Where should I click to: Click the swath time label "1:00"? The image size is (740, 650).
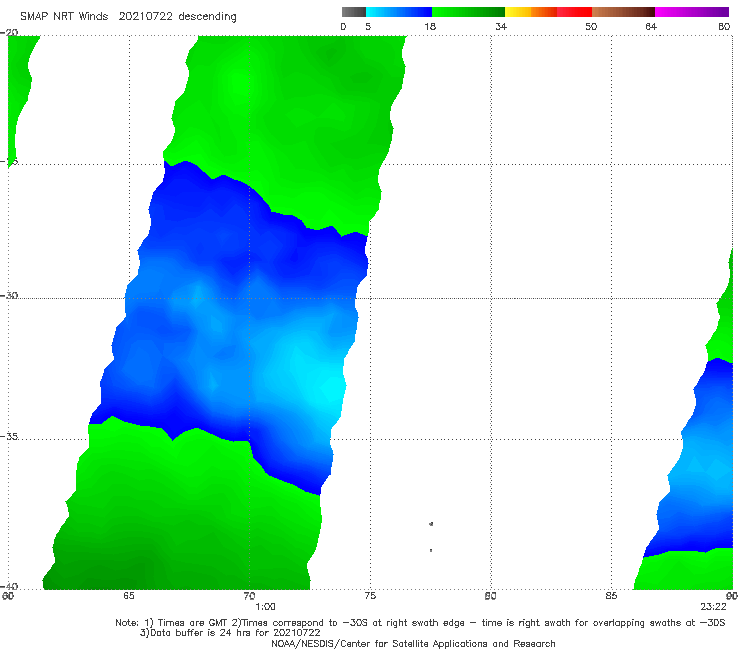click(265, 607)
